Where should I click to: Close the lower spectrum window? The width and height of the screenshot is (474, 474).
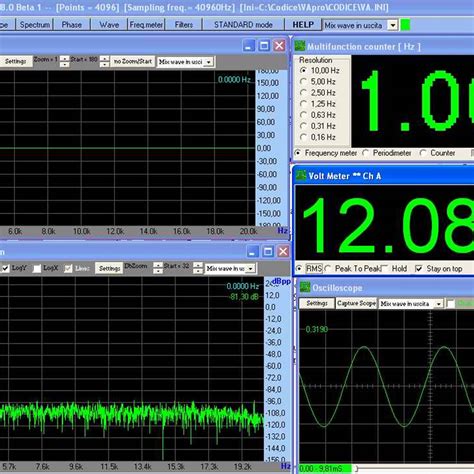click(x=283, y=251)
